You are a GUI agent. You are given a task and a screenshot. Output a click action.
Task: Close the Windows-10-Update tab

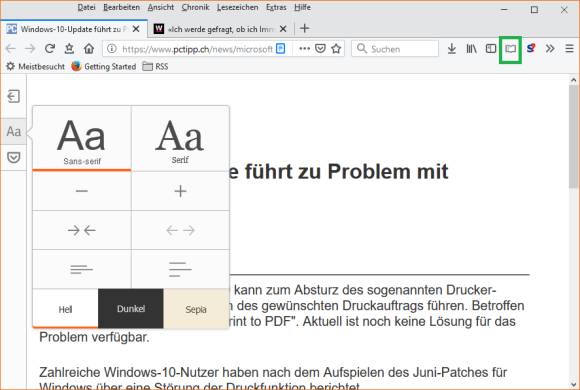pyautogui.click(x=136, y=29)
